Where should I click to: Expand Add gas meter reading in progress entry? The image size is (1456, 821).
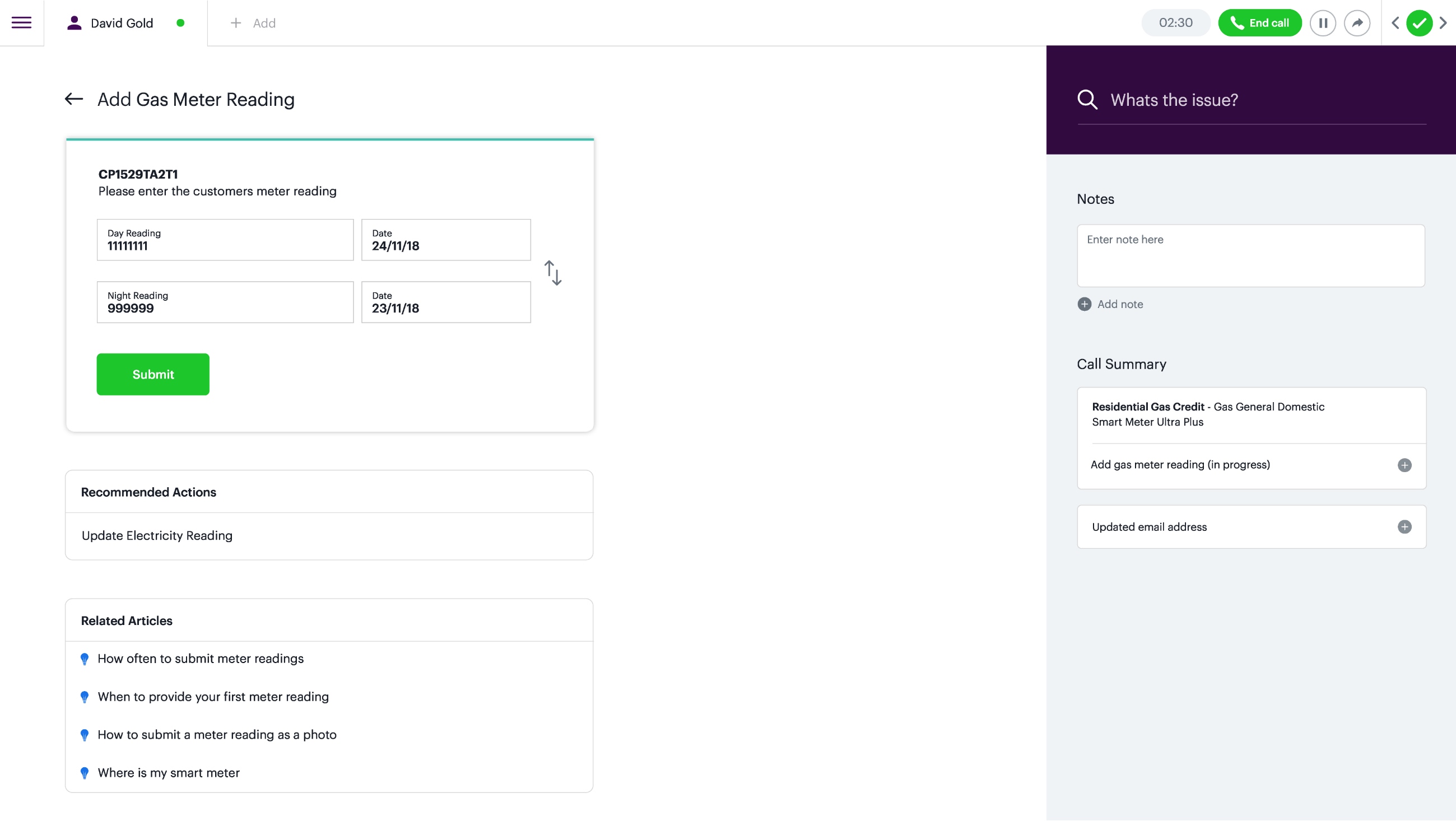[1404, 465]
